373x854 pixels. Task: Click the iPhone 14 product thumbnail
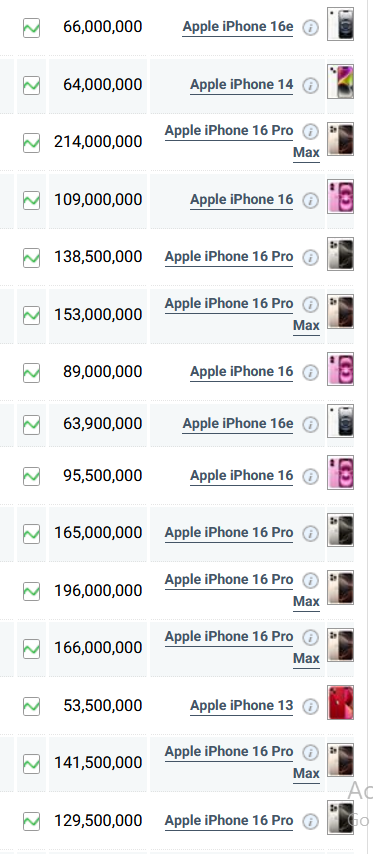340,82
